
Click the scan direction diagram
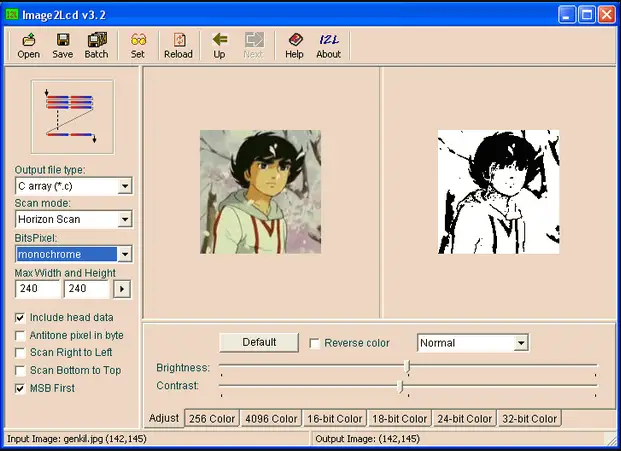click(x=72, y=117)
